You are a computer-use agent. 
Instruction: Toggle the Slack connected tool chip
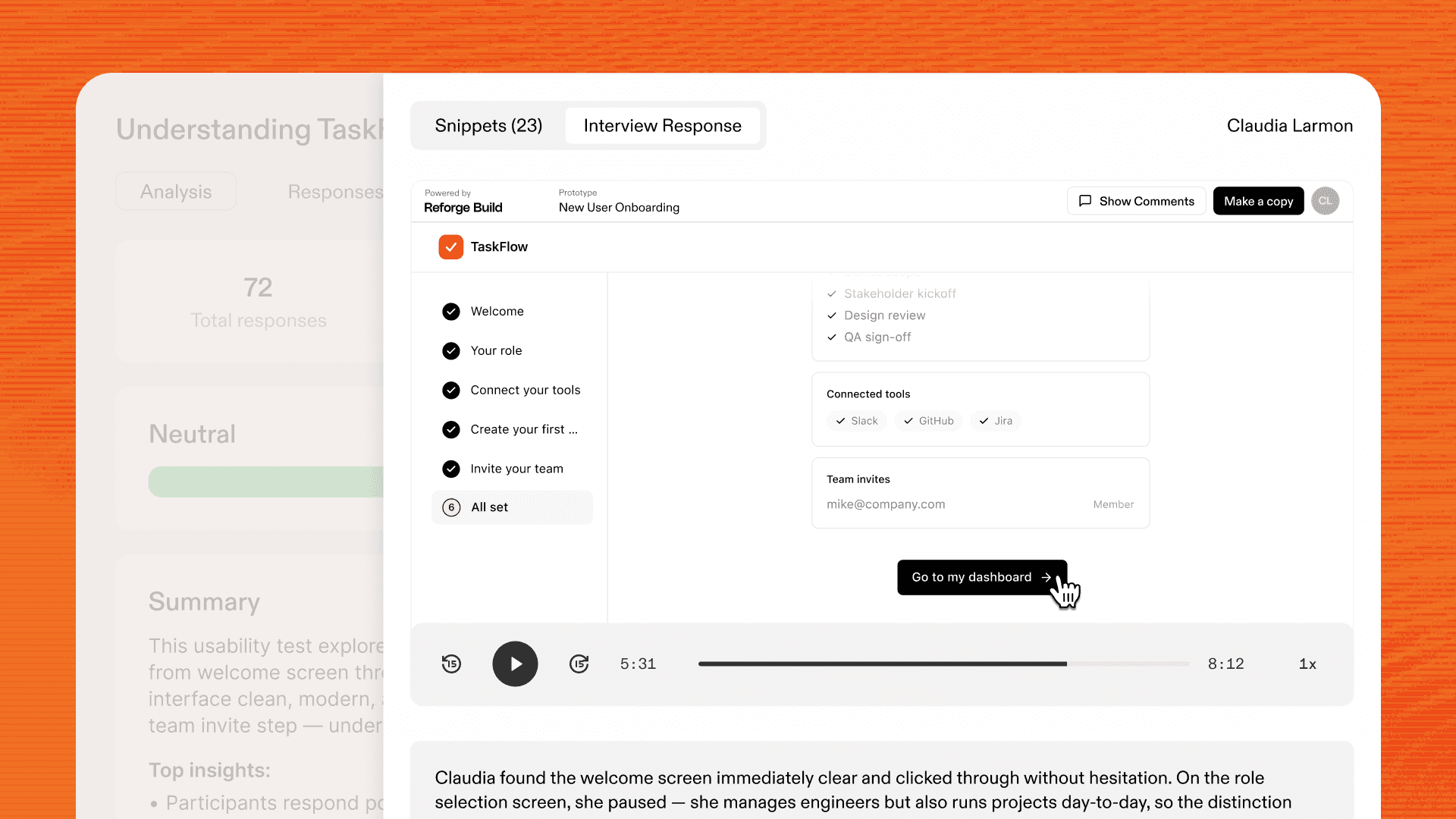[857, 421]
